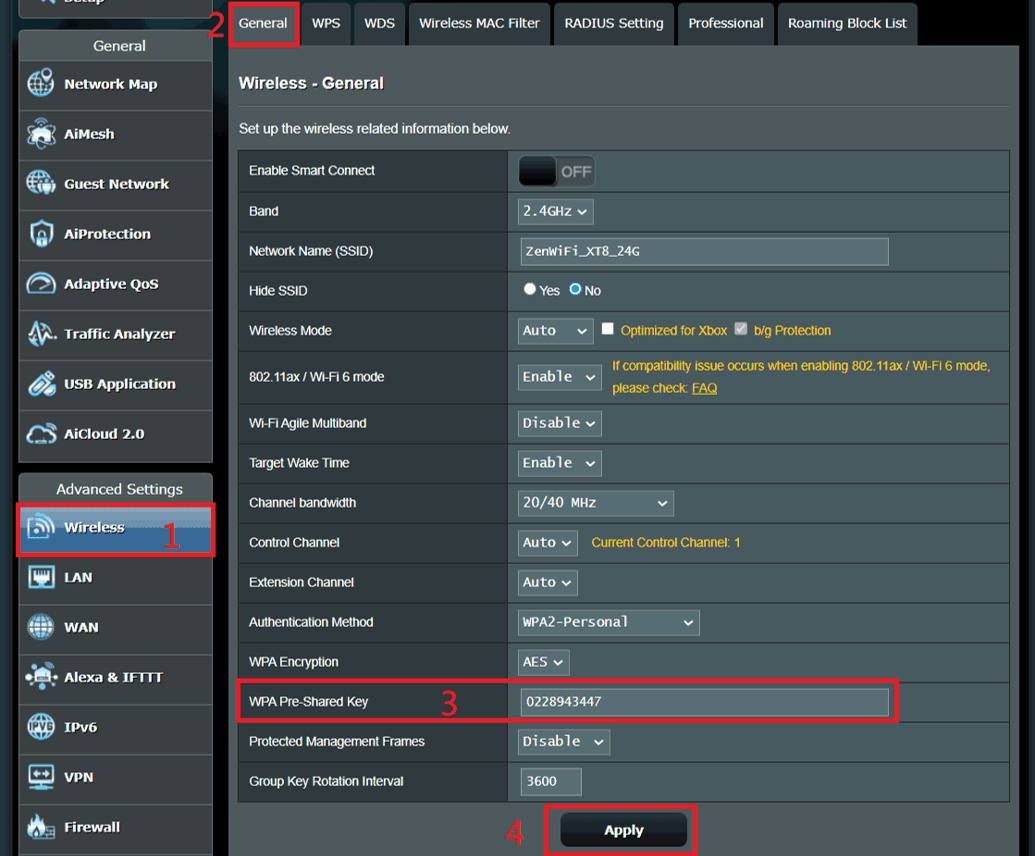
Task: Click the Apply button
Action: click(x=623, y=830)
